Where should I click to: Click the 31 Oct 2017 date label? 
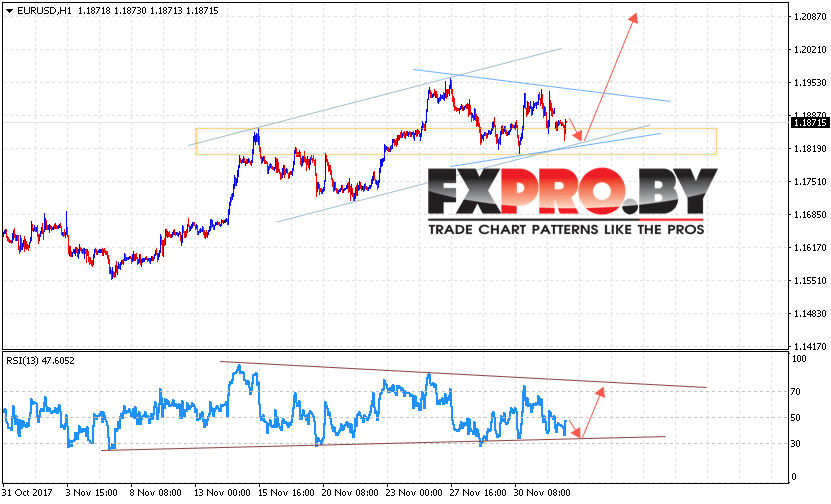coord(27,493)
